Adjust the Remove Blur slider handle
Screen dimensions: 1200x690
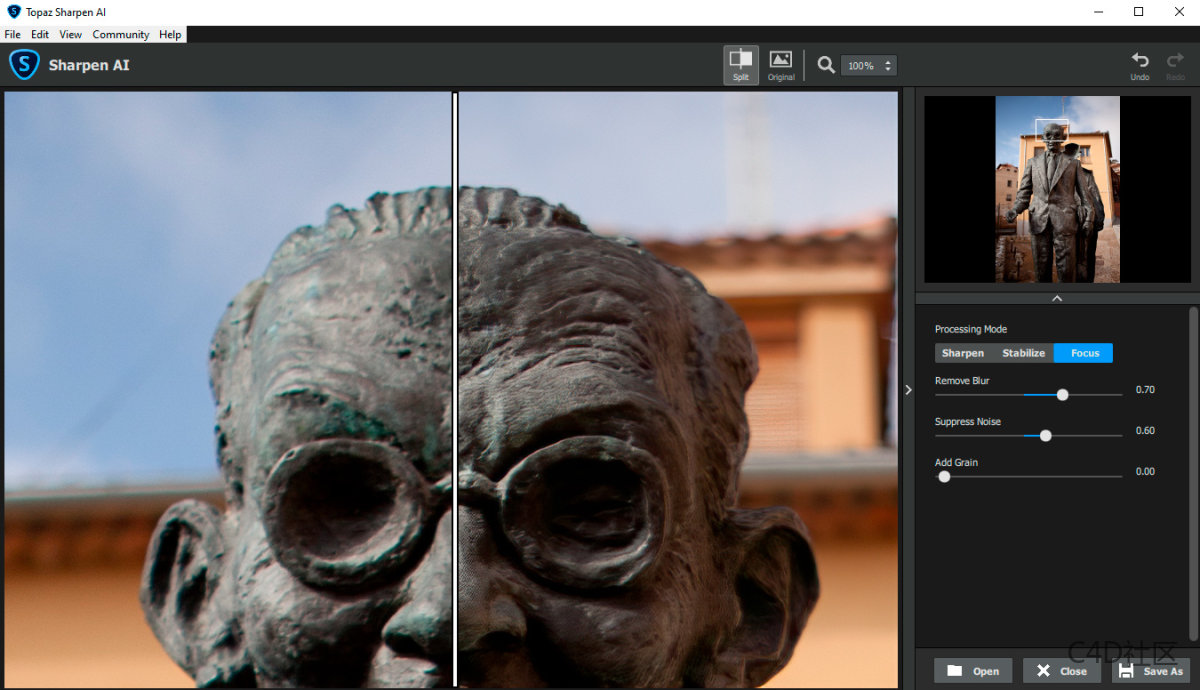[1062, 395]
